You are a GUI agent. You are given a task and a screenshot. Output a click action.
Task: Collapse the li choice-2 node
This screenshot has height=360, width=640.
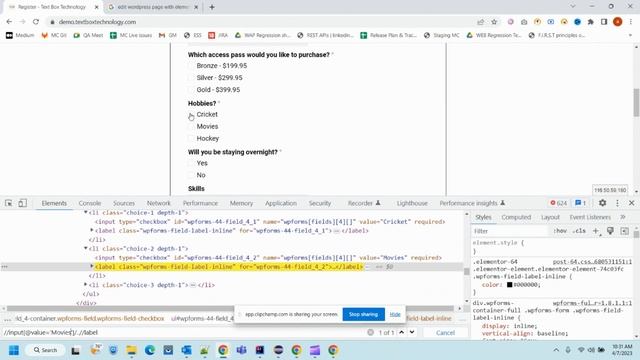click(x=86, y=248)
